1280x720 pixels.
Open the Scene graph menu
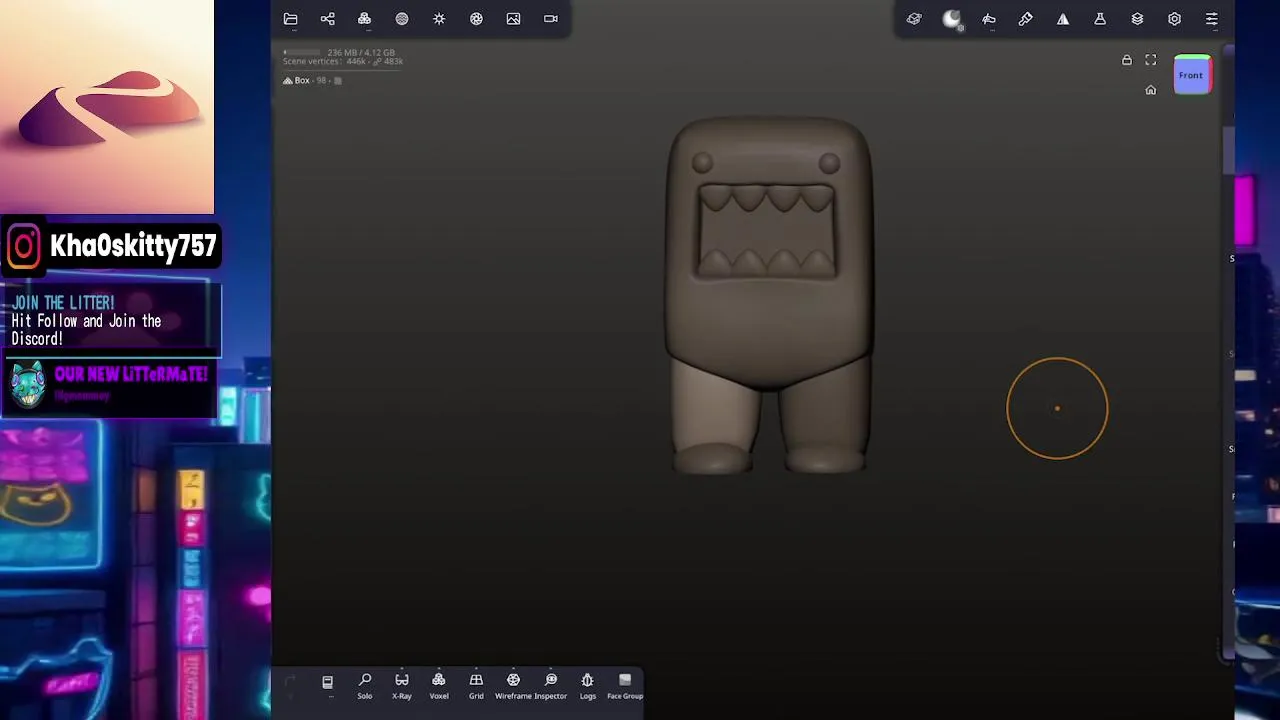pyautogui.click(x=327, y=19)
